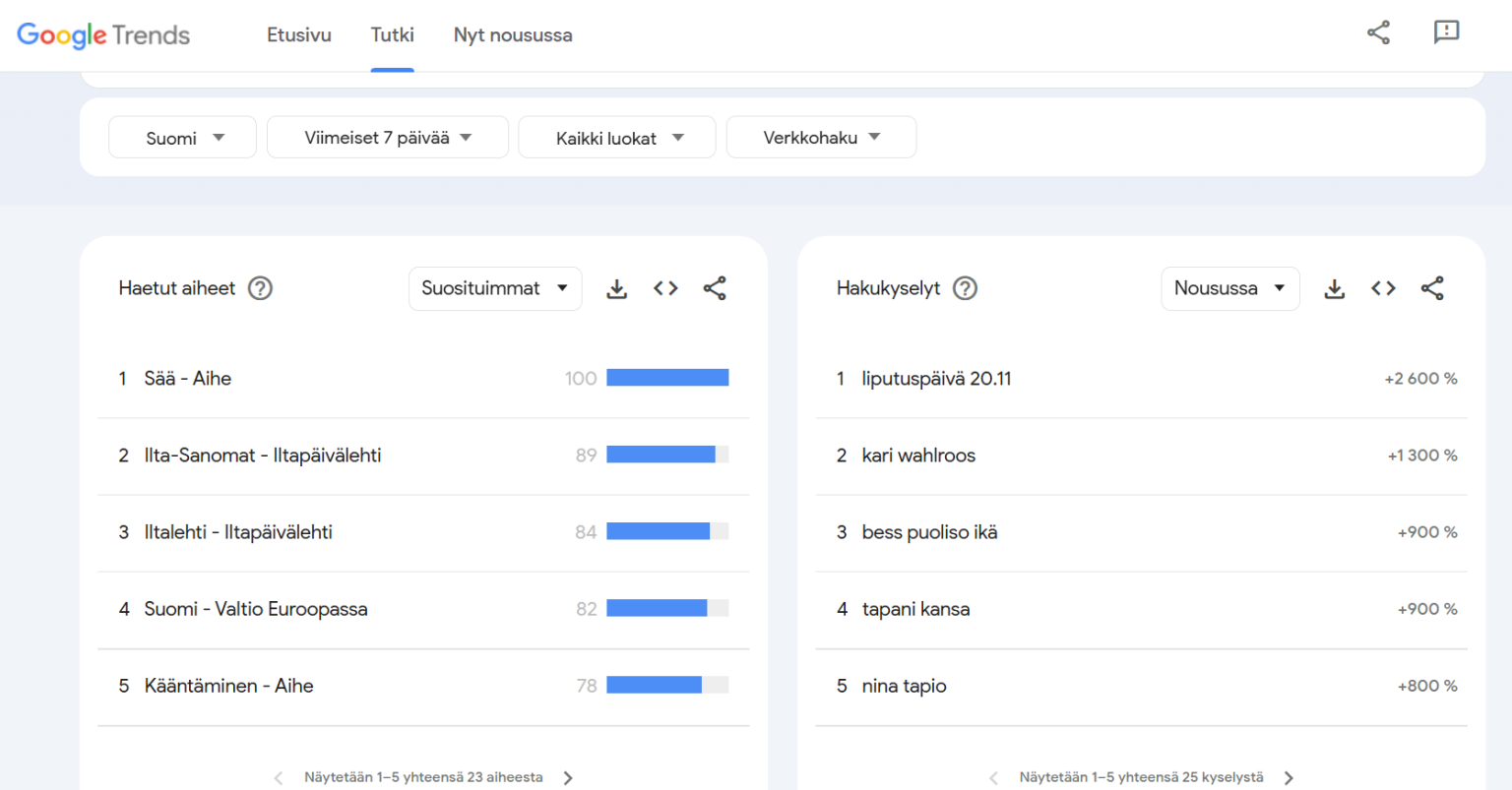This screenshot has width=1512, height=790.
Task: Click the Google Trends logo
Action: (103, 35)
